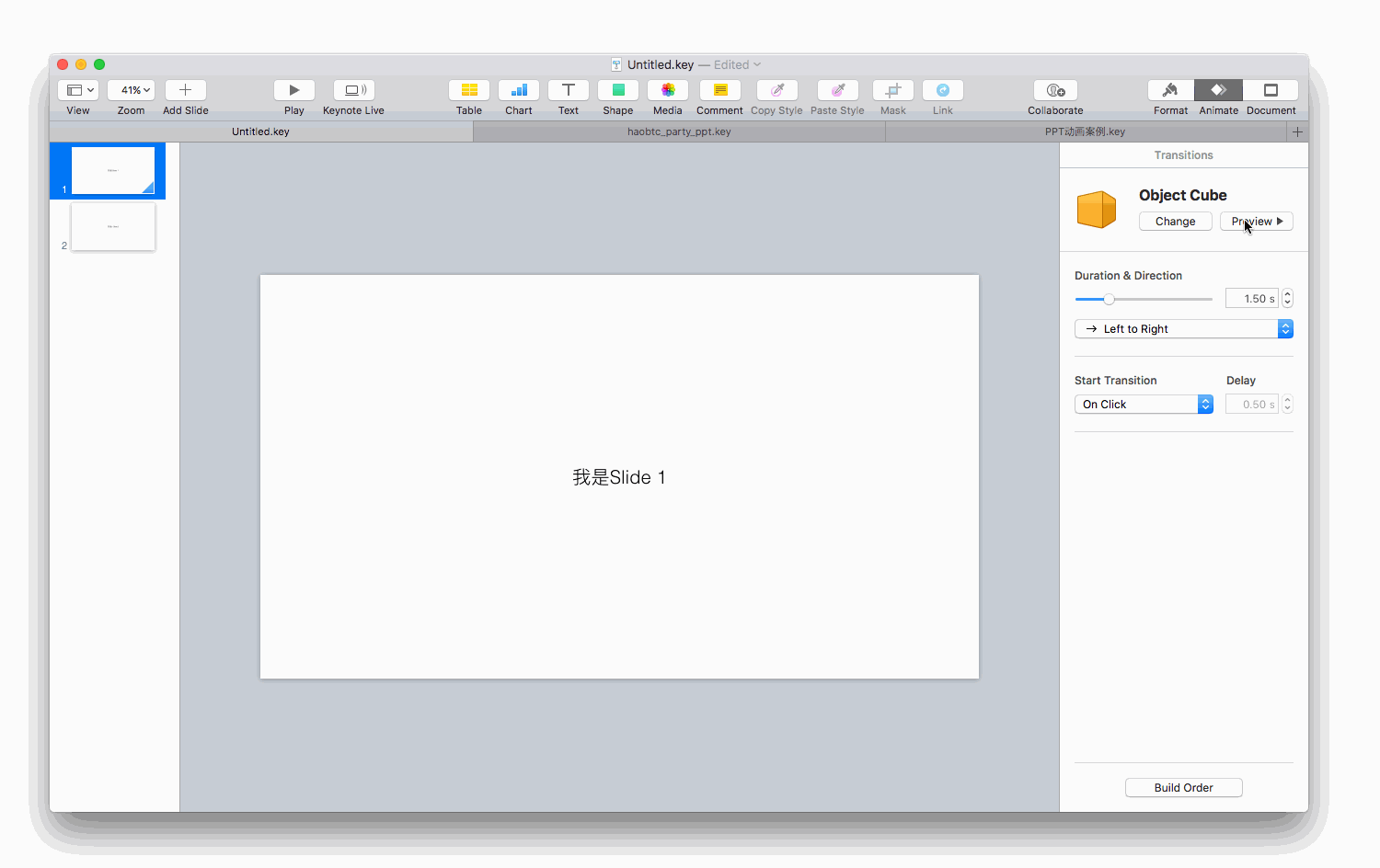The height and width of the screenshot is (868, 1380).
Task: Click the Change transition button
Action: pos(1175,222)
